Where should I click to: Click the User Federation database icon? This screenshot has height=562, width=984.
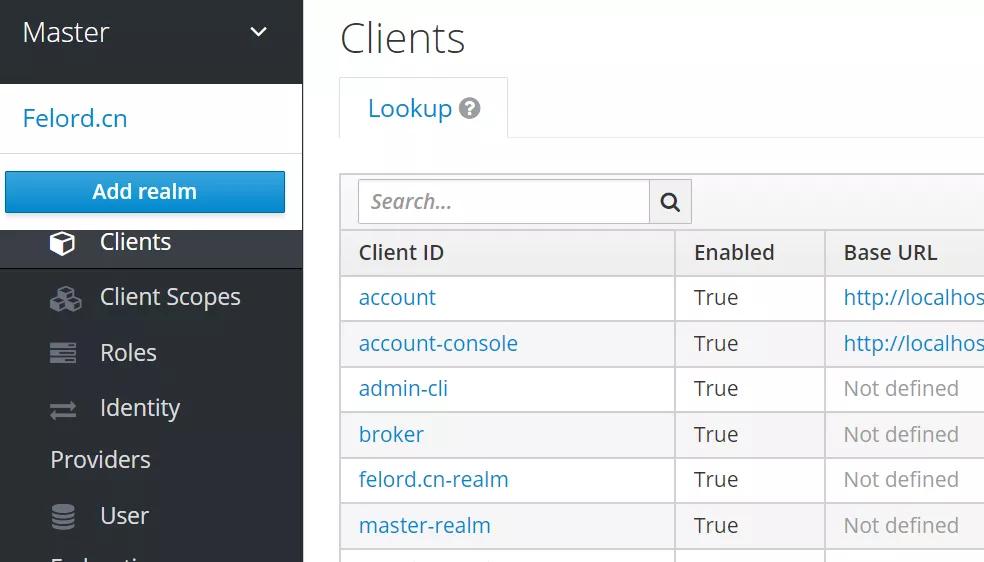(x=63, y=516)
